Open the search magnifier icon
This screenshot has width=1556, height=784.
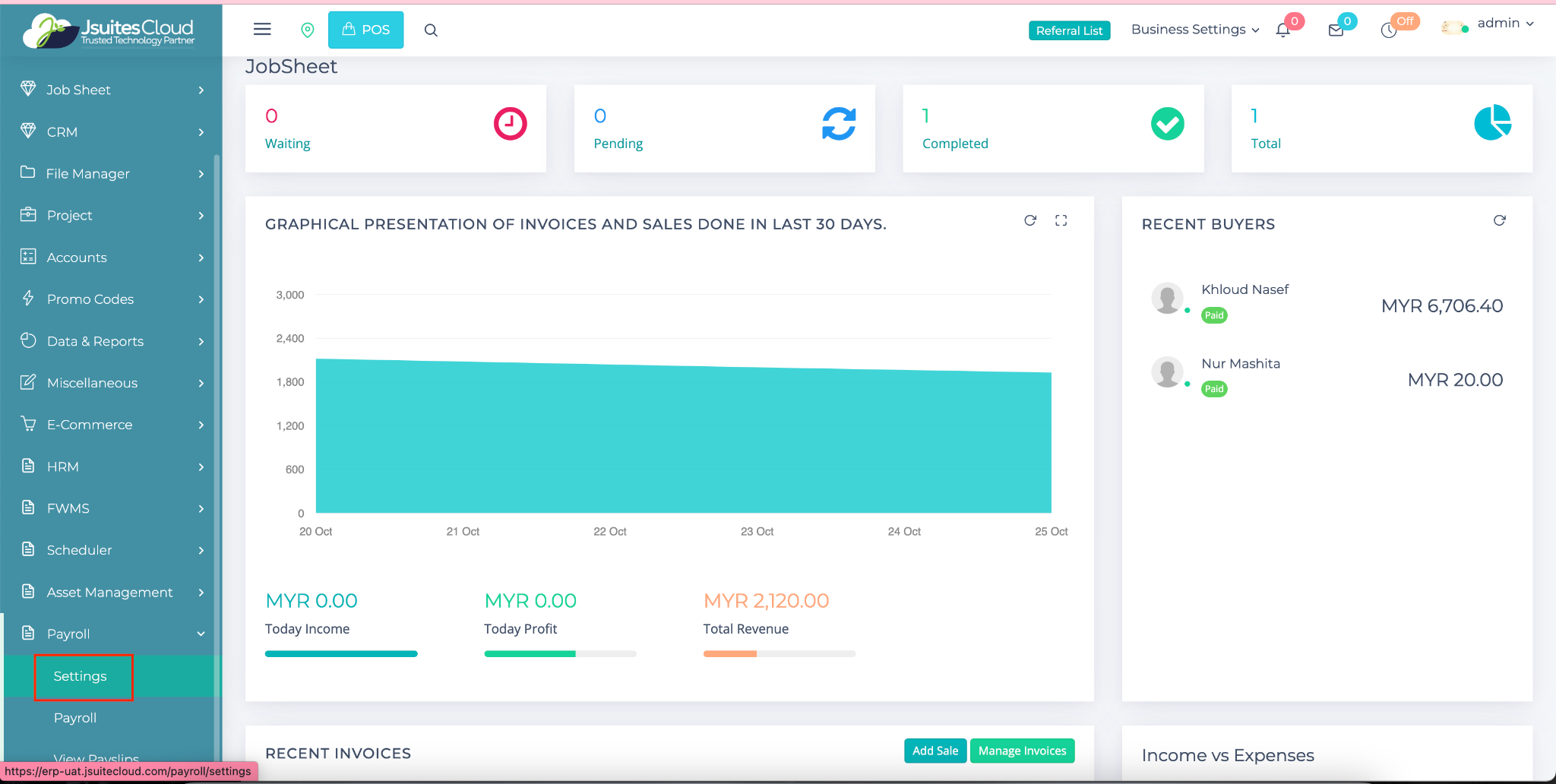click(x=431, y=30)
